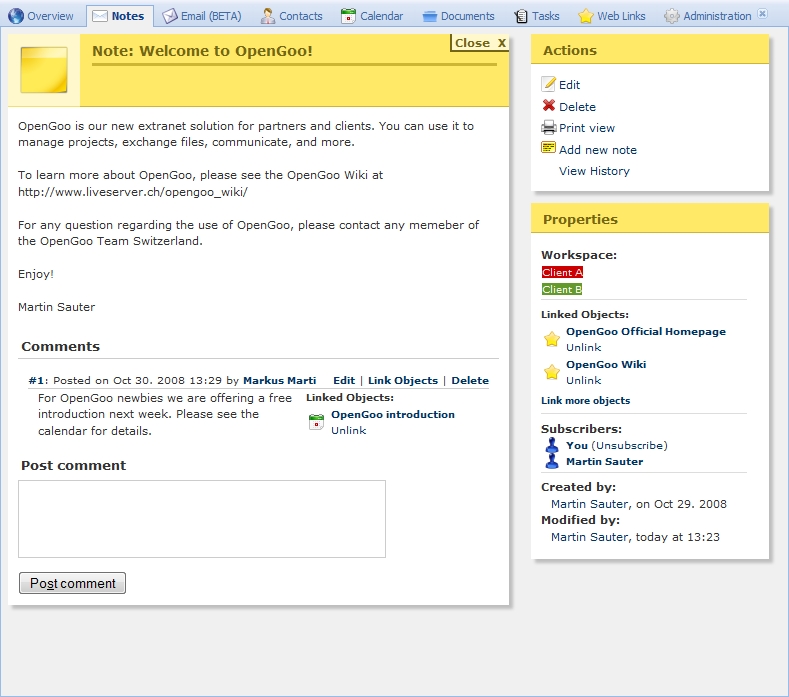Click the Tasks clipboard icon
Screen dimensions: 789x697
(x=521, y=16)
